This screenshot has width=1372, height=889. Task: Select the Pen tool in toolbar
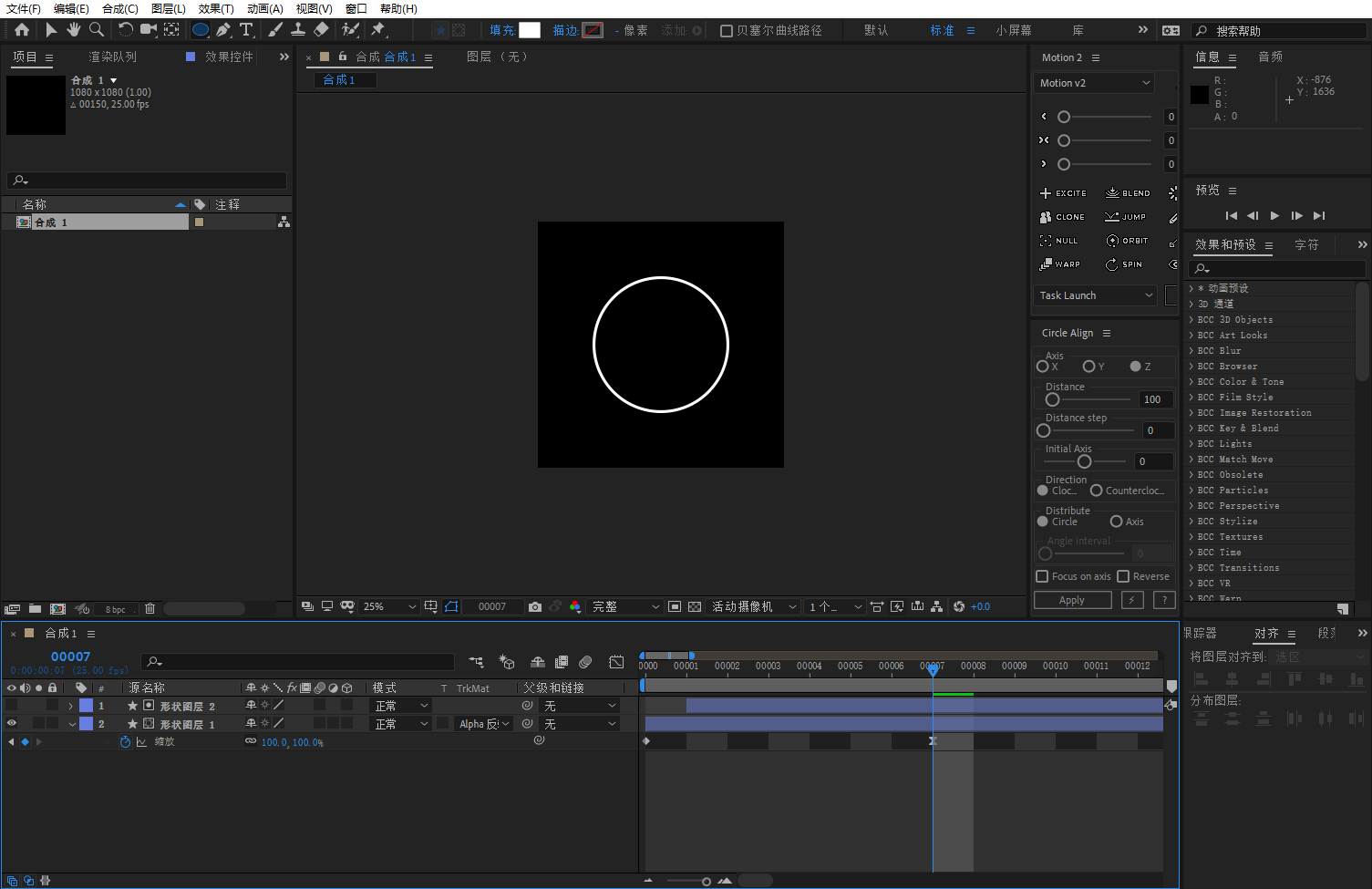tap(223, 30)
